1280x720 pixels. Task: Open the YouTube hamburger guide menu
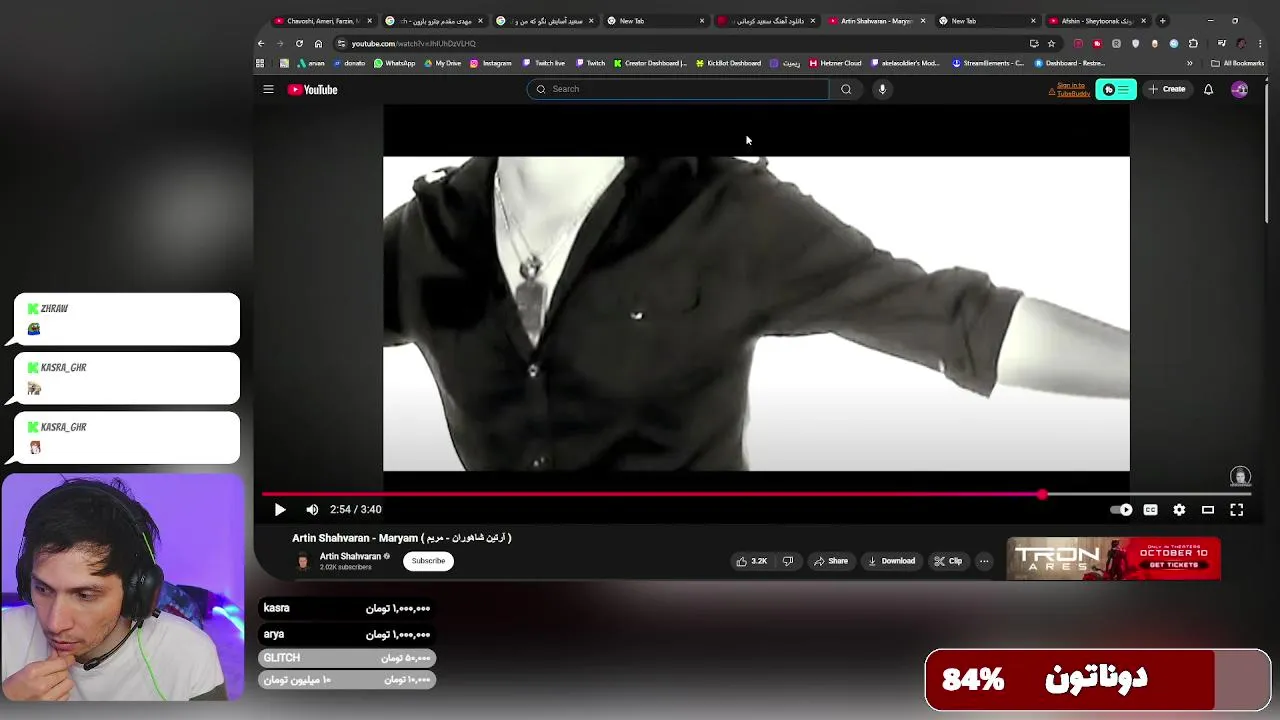(268, 89)
